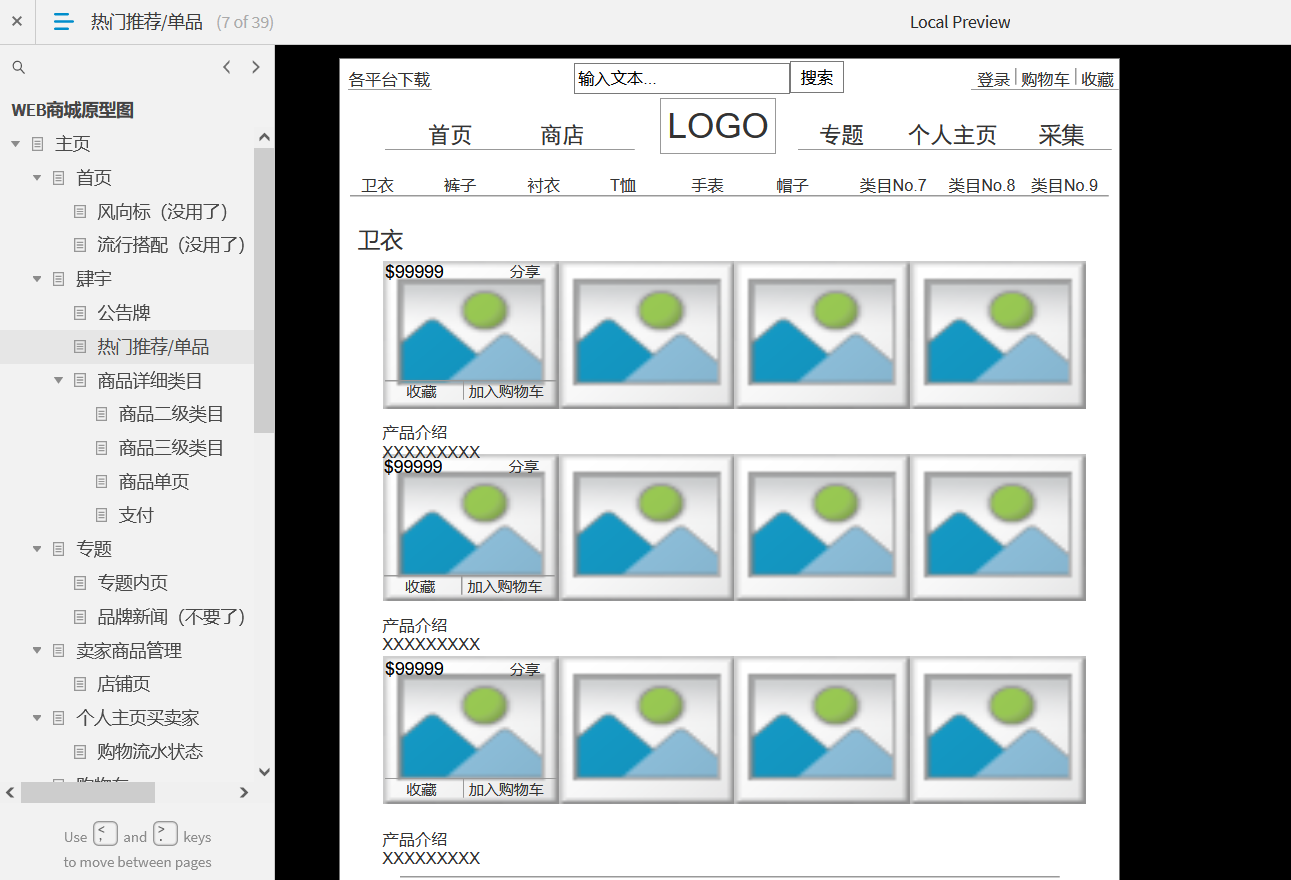This screenshot has width=1291, height=880.
Task: Select the 衬衣 category tab
Action: 544,185
